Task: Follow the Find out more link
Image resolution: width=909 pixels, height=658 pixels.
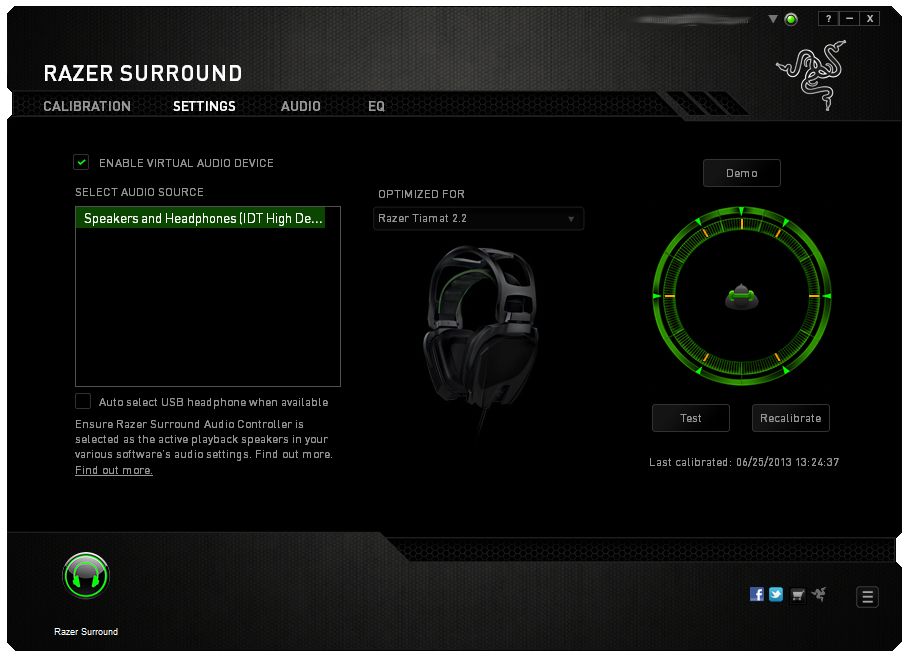Action: point(113,469)
